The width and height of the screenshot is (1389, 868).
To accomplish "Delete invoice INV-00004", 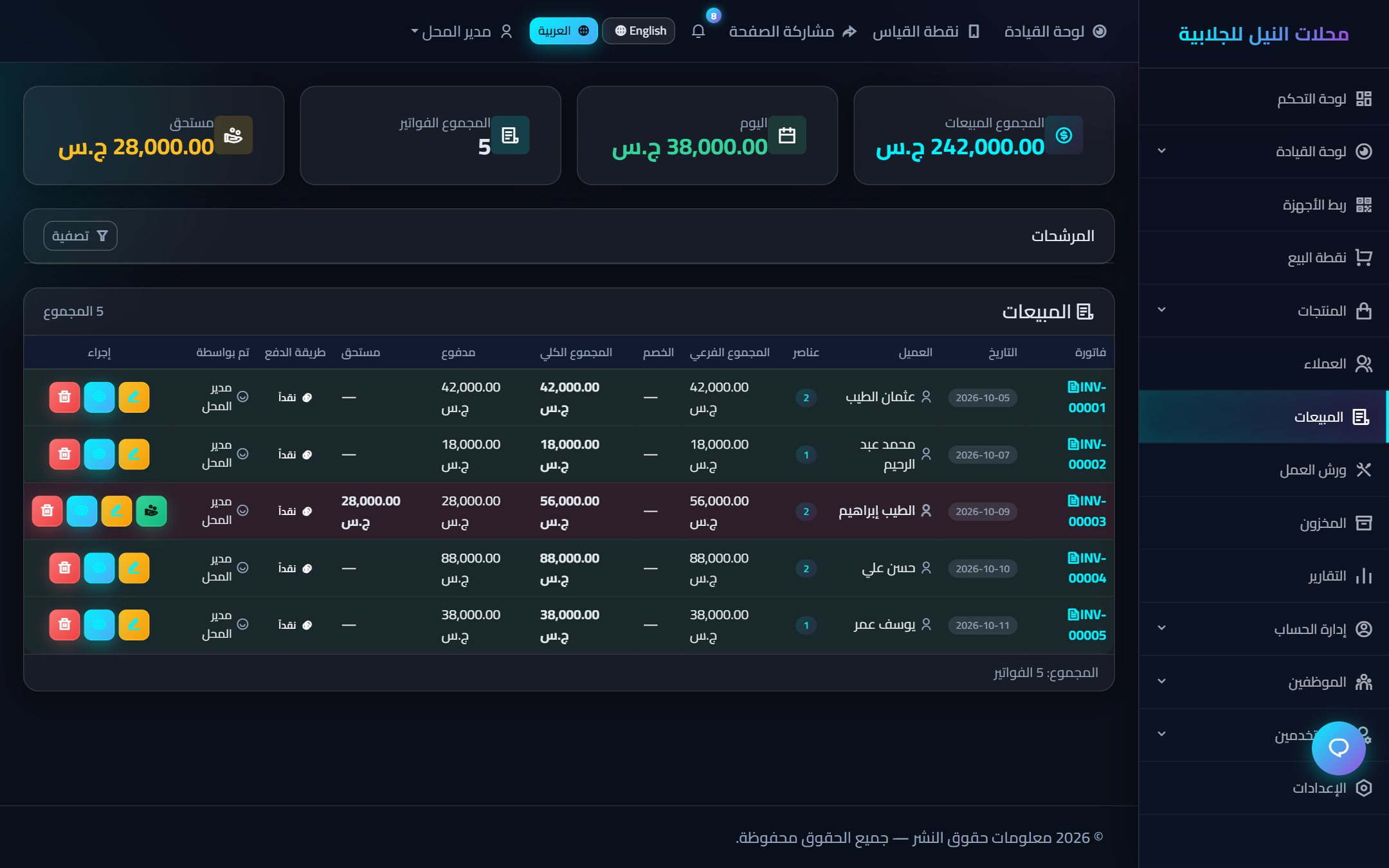I will [x=64, y=568].
